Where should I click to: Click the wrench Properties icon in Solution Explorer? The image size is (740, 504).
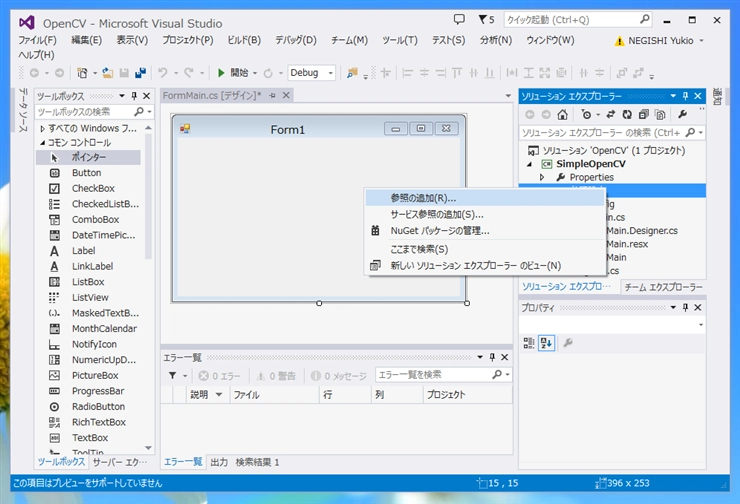682,114
